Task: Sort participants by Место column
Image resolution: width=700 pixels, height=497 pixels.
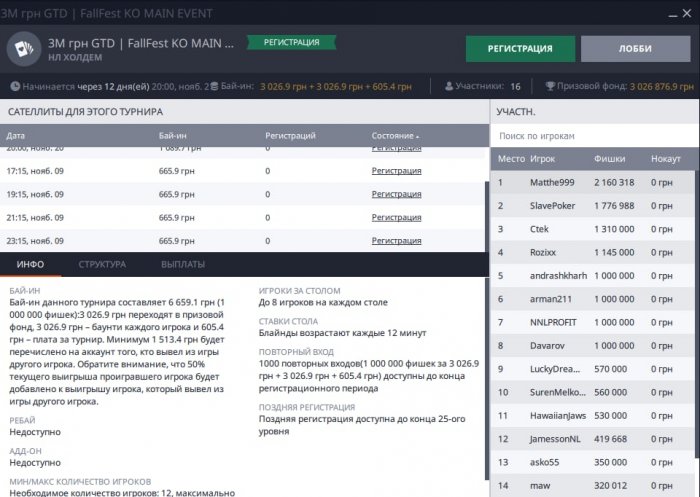Action: click(x=511, y=159)
